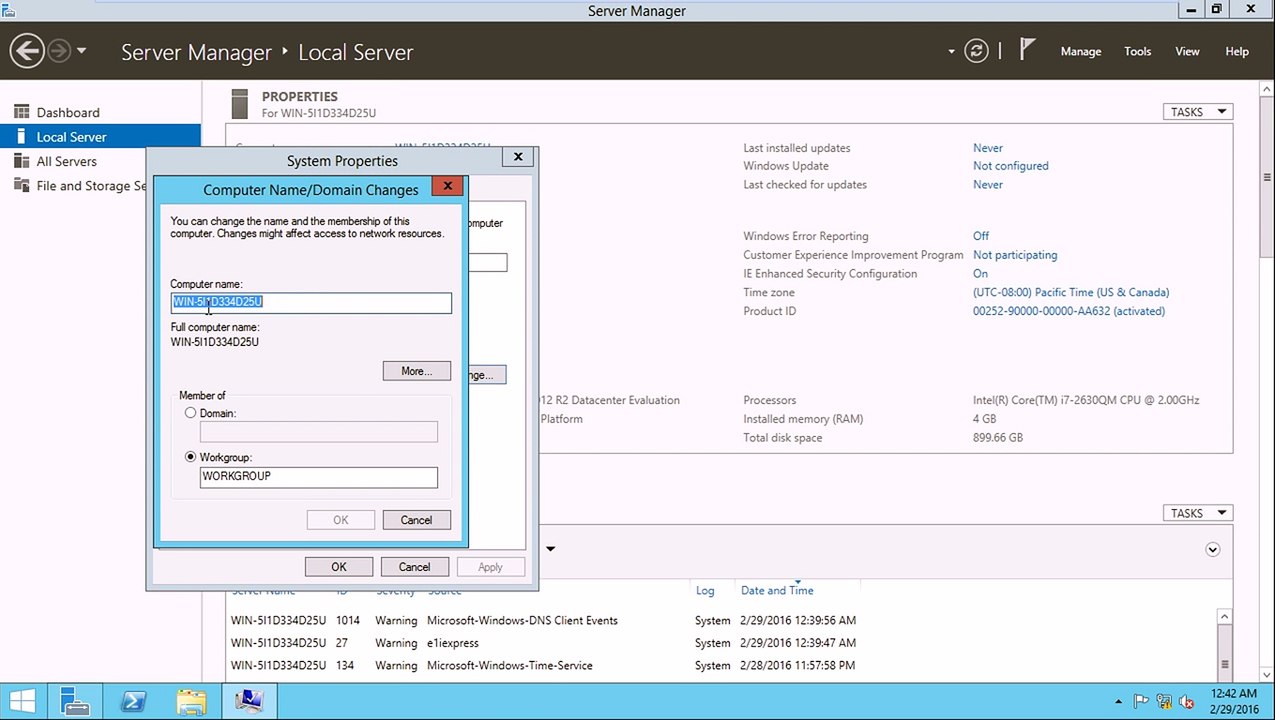This screenshot has width=1275, height=720.
Task: Go back using the Server Manager back arrow
Action: click(27, 51)
